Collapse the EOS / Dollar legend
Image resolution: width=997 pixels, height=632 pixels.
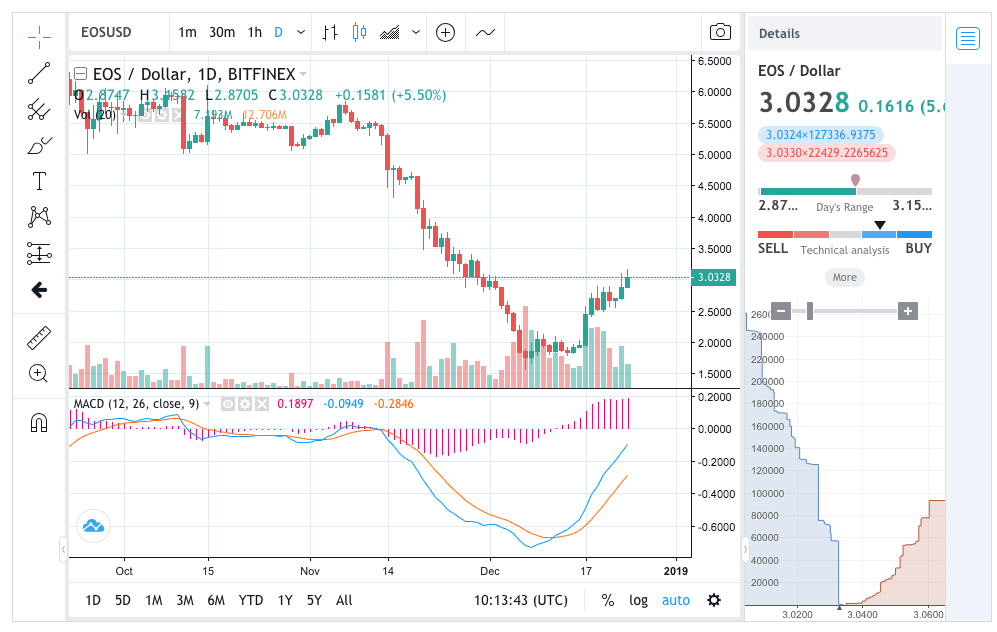pyautogui.click(x=78, y=73)
